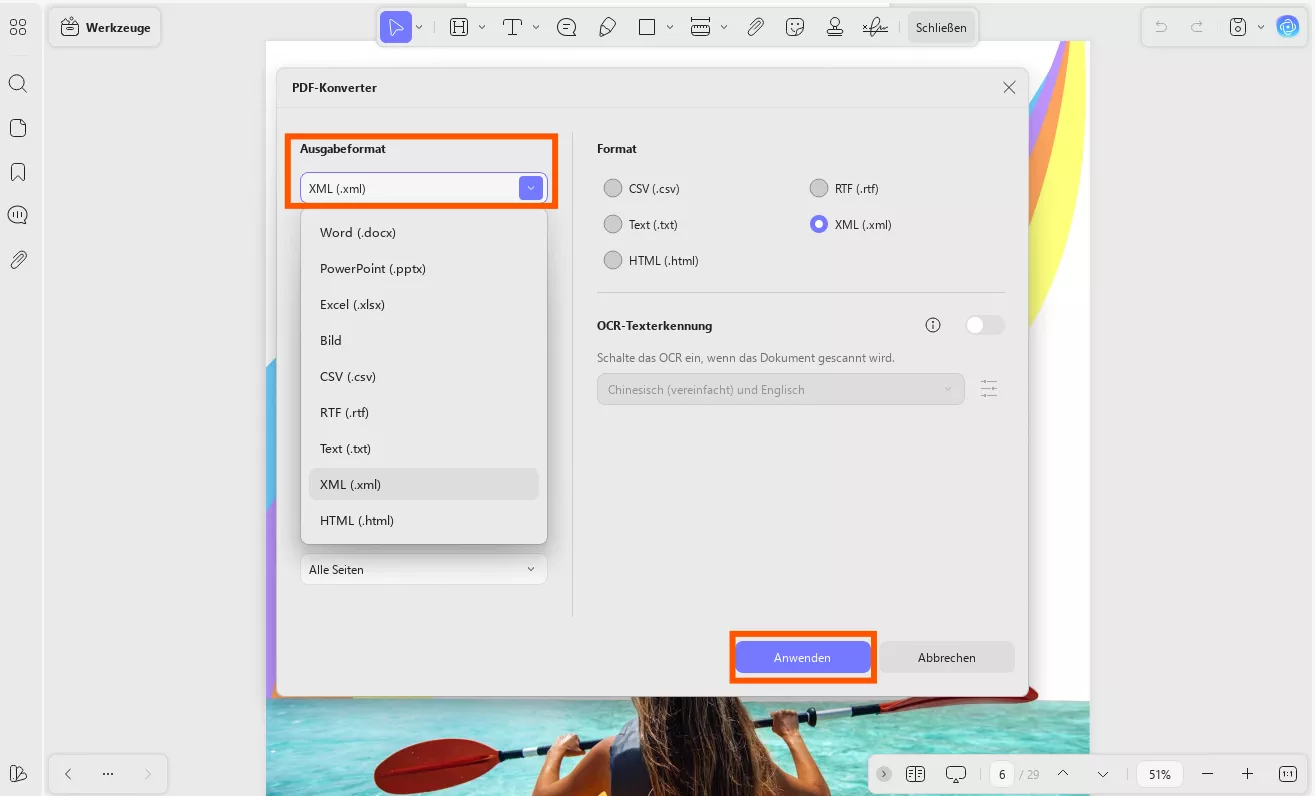Select the highlighter annotation tool
The image size is (1315, 796).
coord(607,27)
